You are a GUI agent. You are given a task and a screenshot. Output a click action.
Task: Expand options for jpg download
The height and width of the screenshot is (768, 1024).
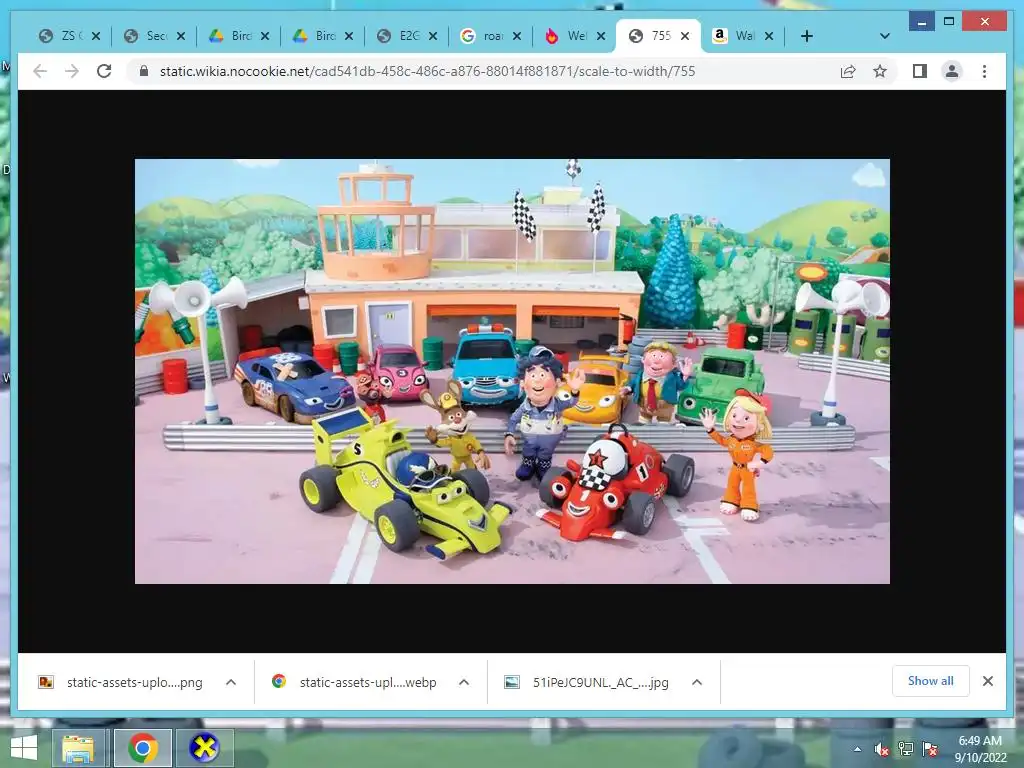(697, 682)
